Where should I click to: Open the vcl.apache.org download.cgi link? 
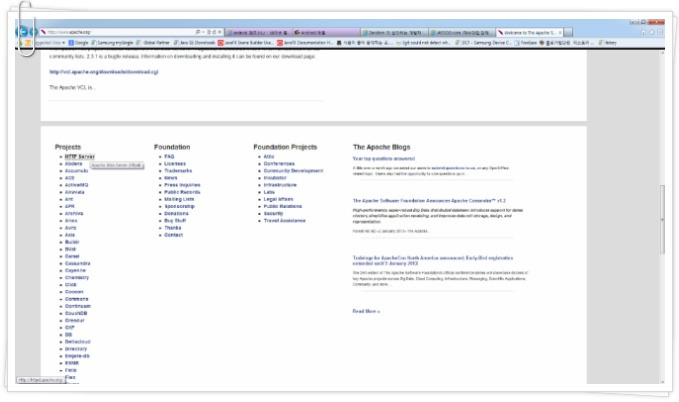coord(103,72)
